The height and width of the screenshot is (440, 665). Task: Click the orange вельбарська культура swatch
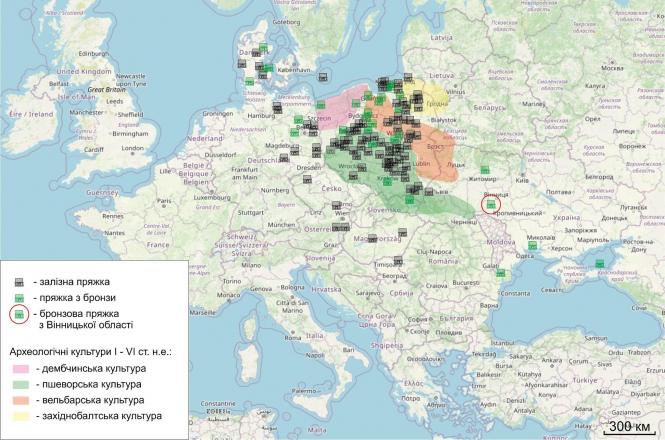(21, 400)
